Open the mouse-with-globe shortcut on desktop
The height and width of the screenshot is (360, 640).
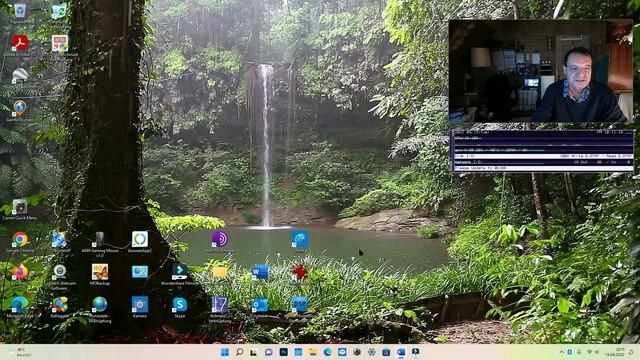(x=60, y=239)
